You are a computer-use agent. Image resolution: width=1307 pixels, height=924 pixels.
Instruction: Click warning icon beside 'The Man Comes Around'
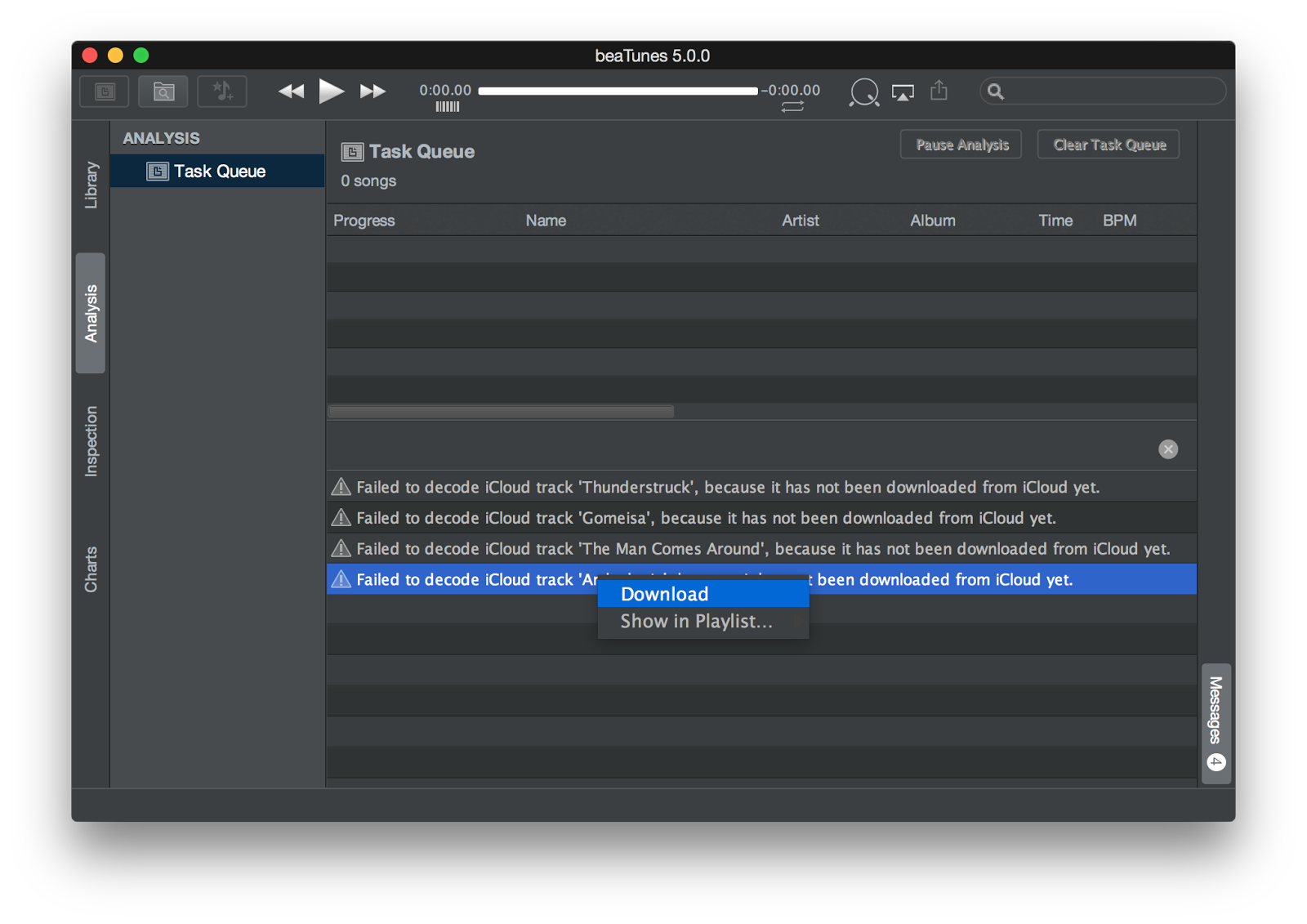(x=341, y=549)
